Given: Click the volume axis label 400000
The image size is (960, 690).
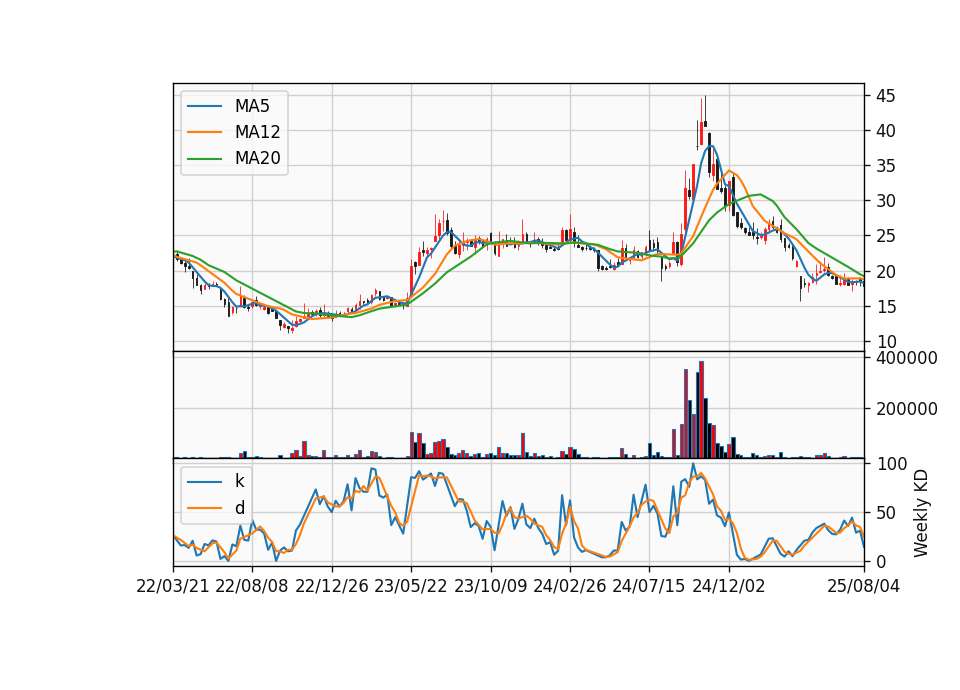Looking at the screenshot, I should pos(906,358).
